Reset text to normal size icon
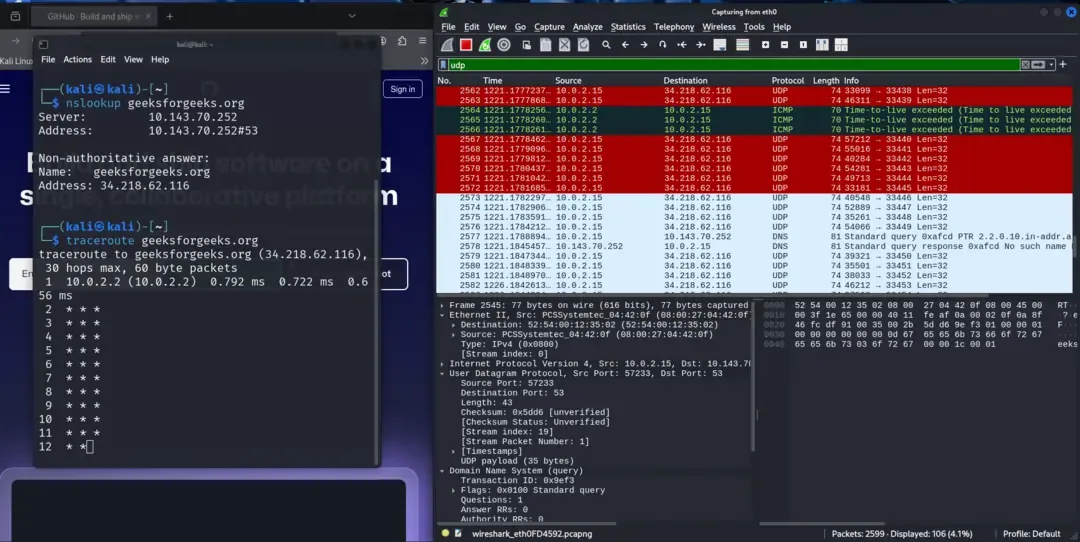The width and height of the screenshot is (1080, 542). [803, 45]
